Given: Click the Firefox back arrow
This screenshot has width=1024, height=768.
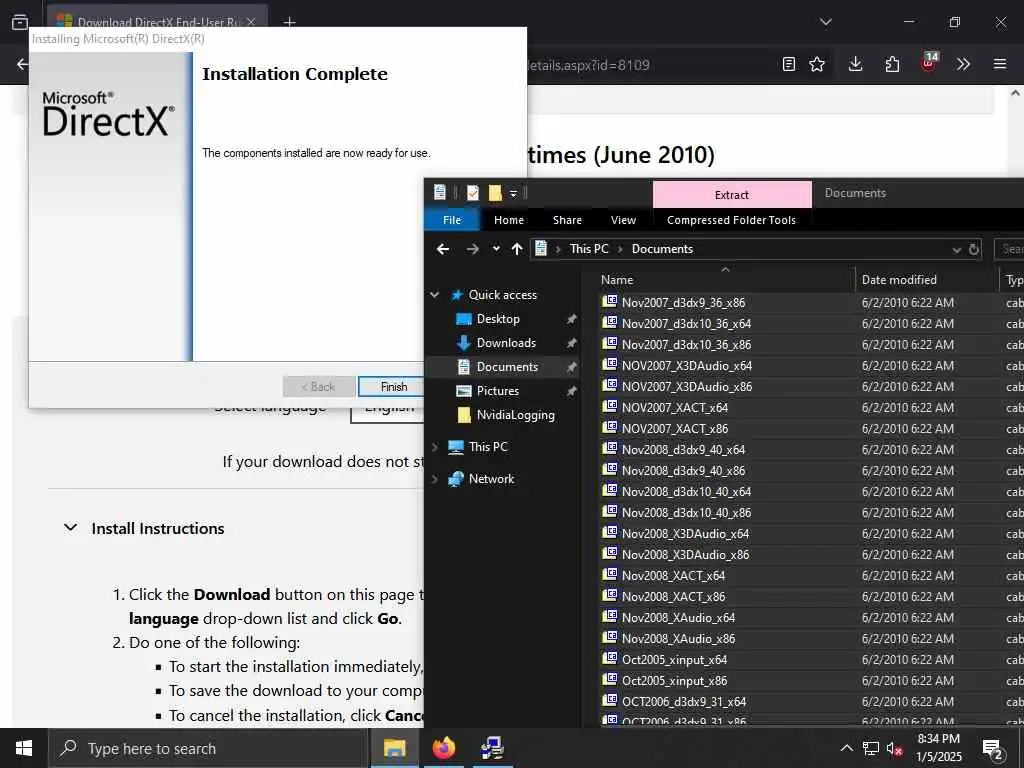Looking at the screenshot, I should (22, 64).
